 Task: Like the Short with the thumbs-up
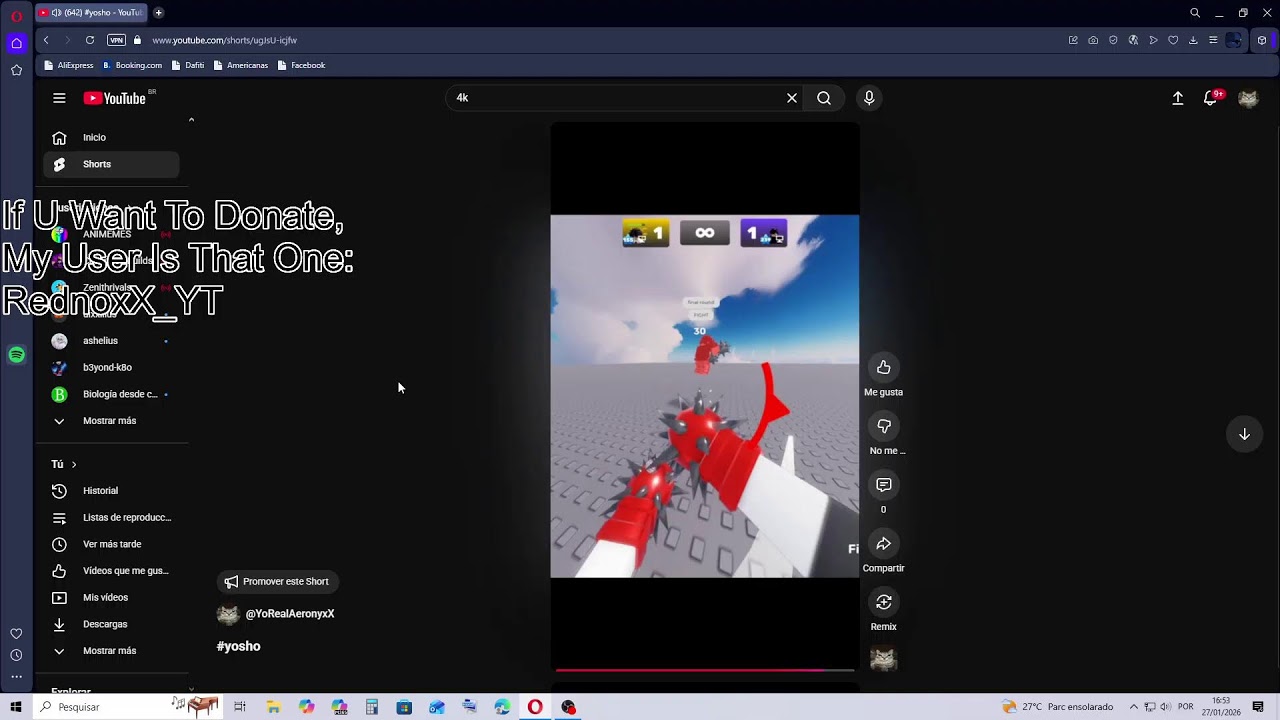coord(883,367)
